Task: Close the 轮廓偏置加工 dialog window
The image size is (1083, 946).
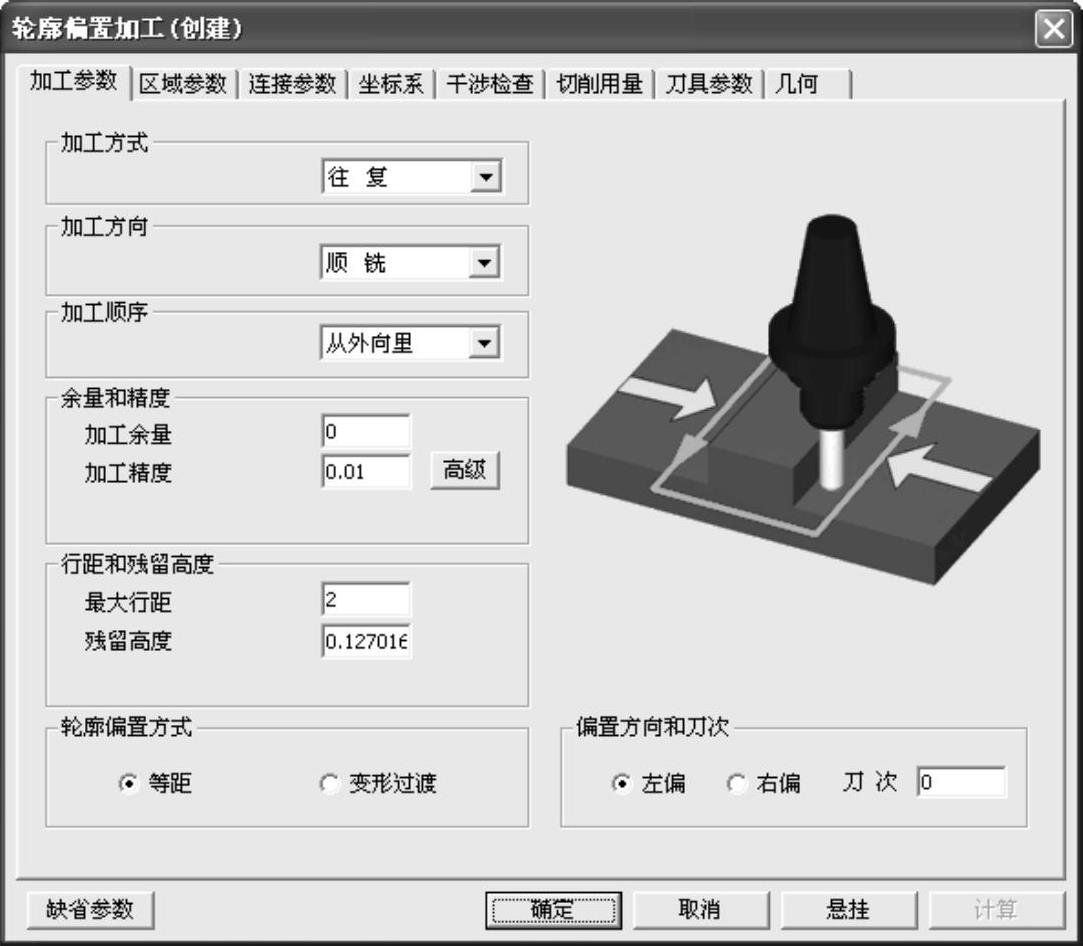Action: click(x=1052, y=28)
